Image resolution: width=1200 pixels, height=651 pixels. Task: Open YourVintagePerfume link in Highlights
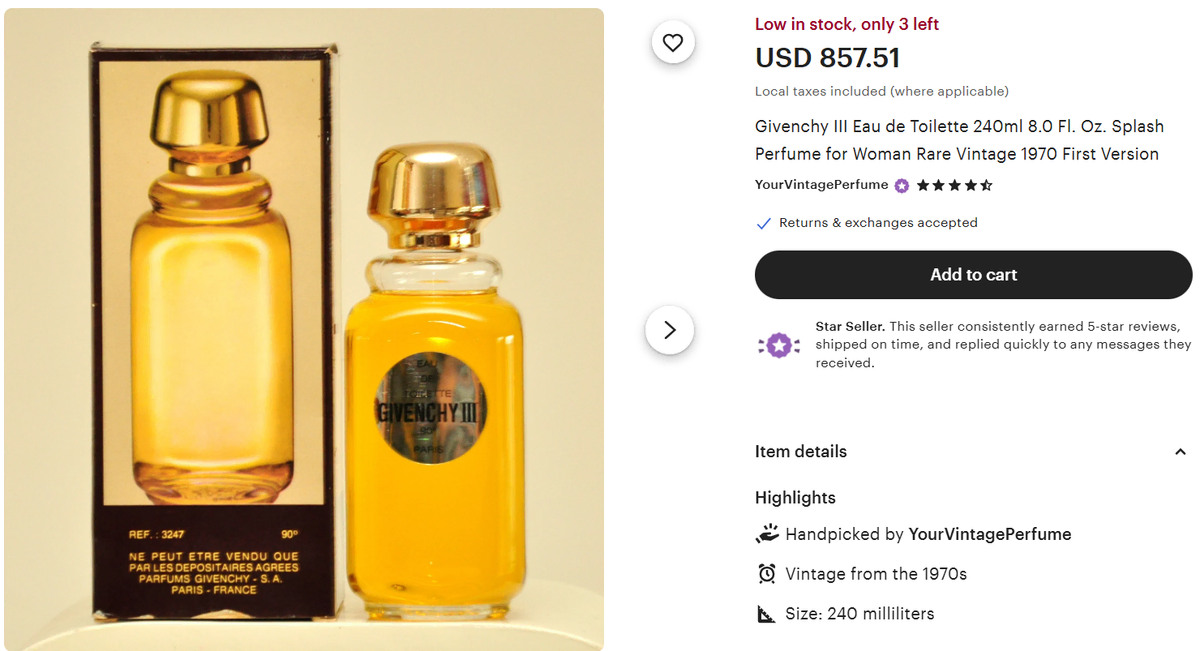[989, 534]
